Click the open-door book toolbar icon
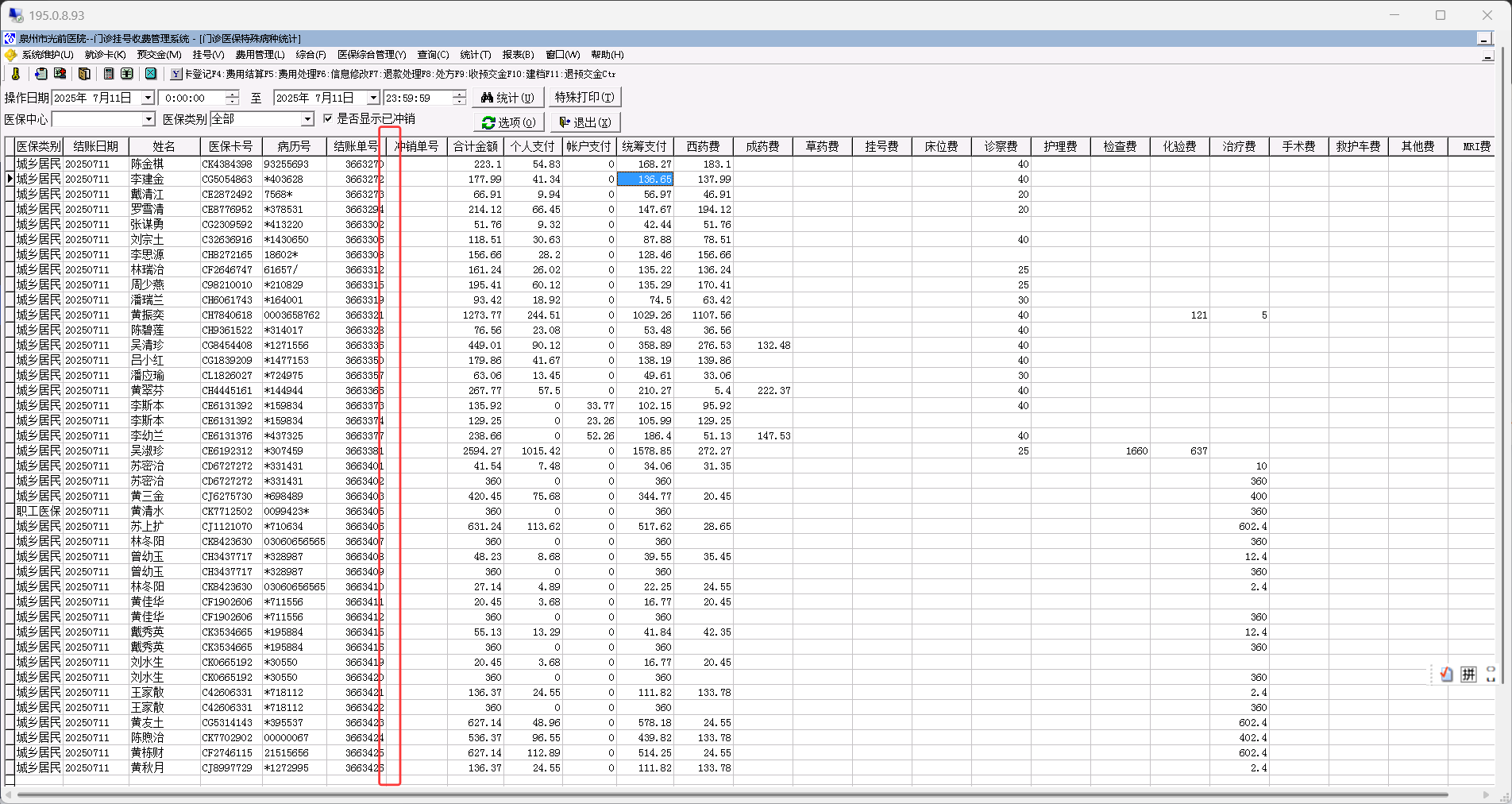The width and height of the screenshot is (1512, 804). (x=84, y=74)
